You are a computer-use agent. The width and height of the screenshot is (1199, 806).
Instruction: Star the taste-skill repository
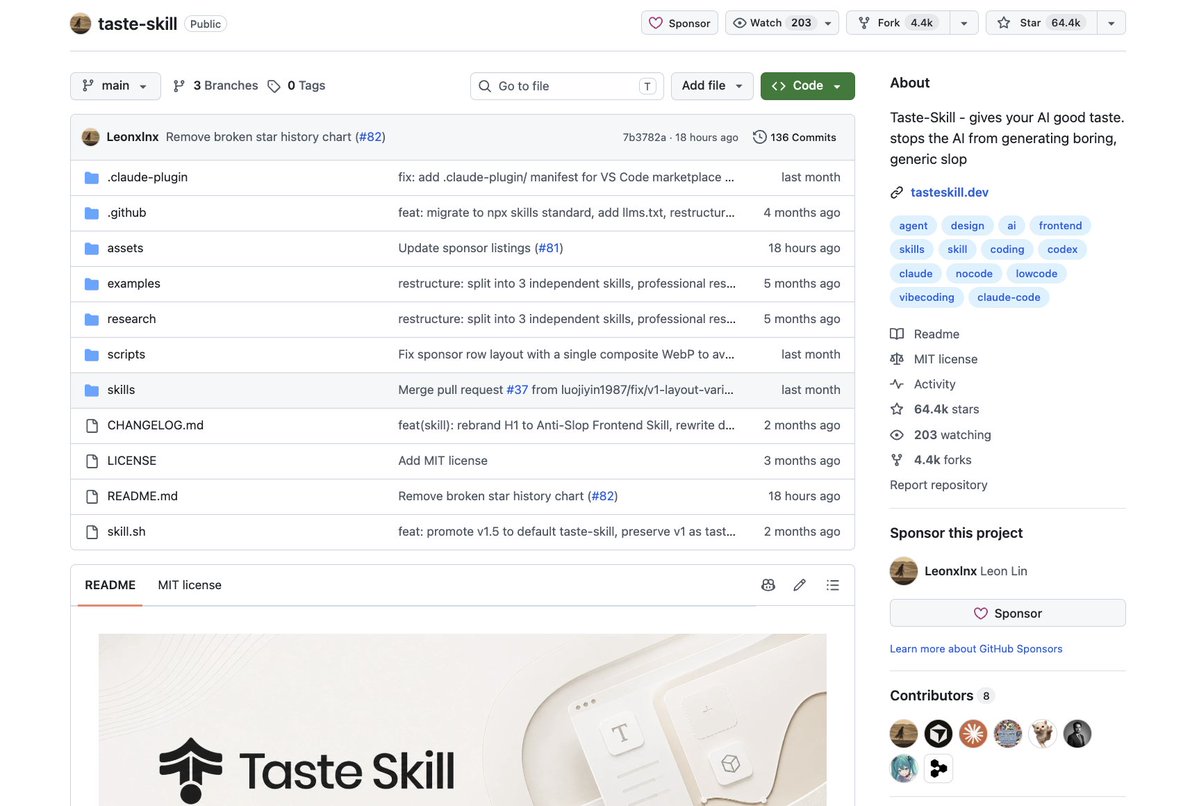(x=1041, y=23)
